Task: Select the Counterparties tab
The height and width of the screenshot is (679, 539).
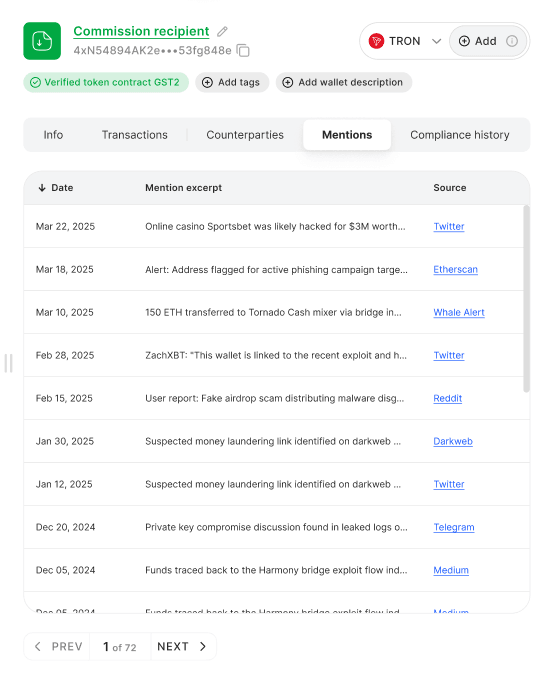Action: point(245,135)
